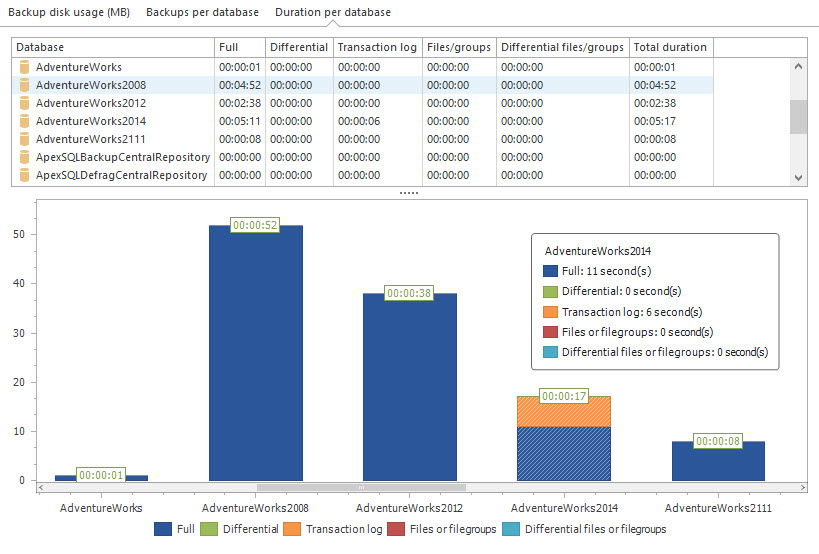Click the AdventureWorks2012 database icon
This screenshot has width=819, height=554.
click(24, 103)
